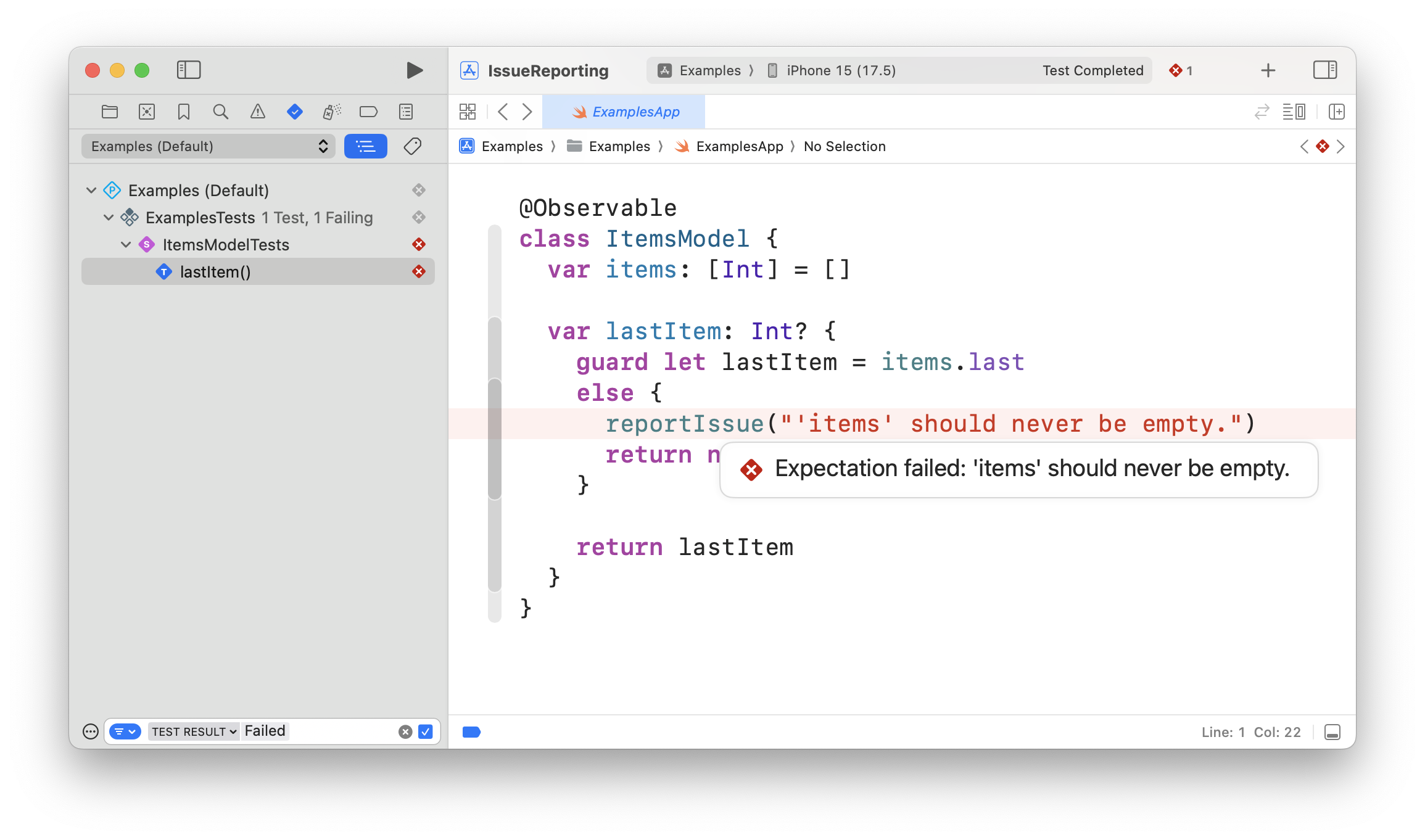Open the Debug navigator

[331, 112]
